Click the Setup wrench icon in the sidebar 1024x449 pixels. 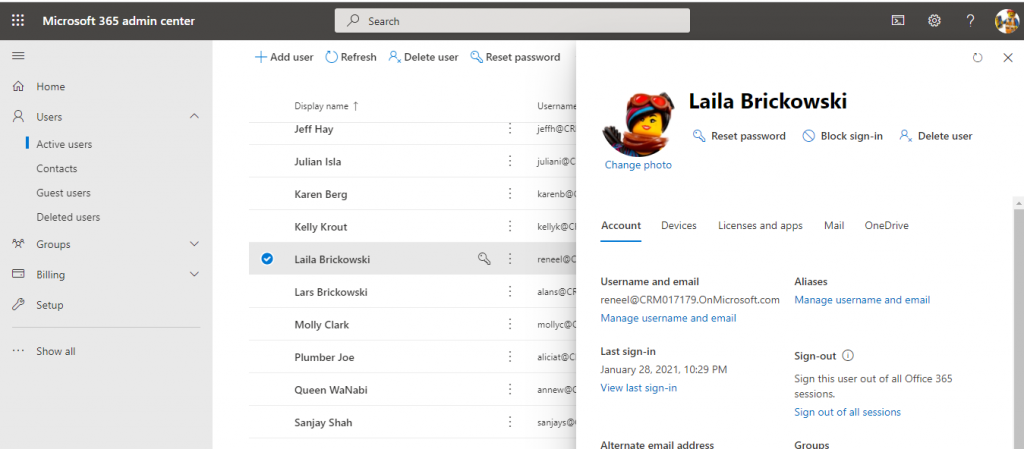[x=18, y=305]
